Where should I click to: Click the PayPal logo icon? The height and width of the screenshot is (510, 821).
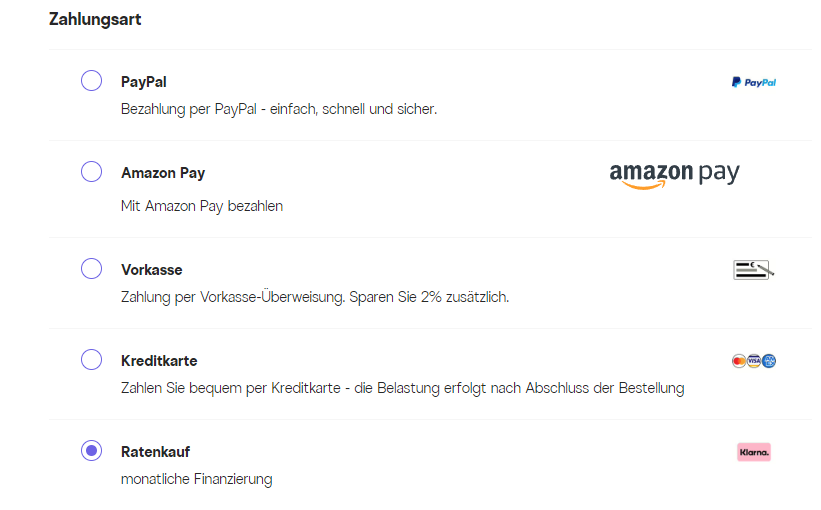coord(753,82)
